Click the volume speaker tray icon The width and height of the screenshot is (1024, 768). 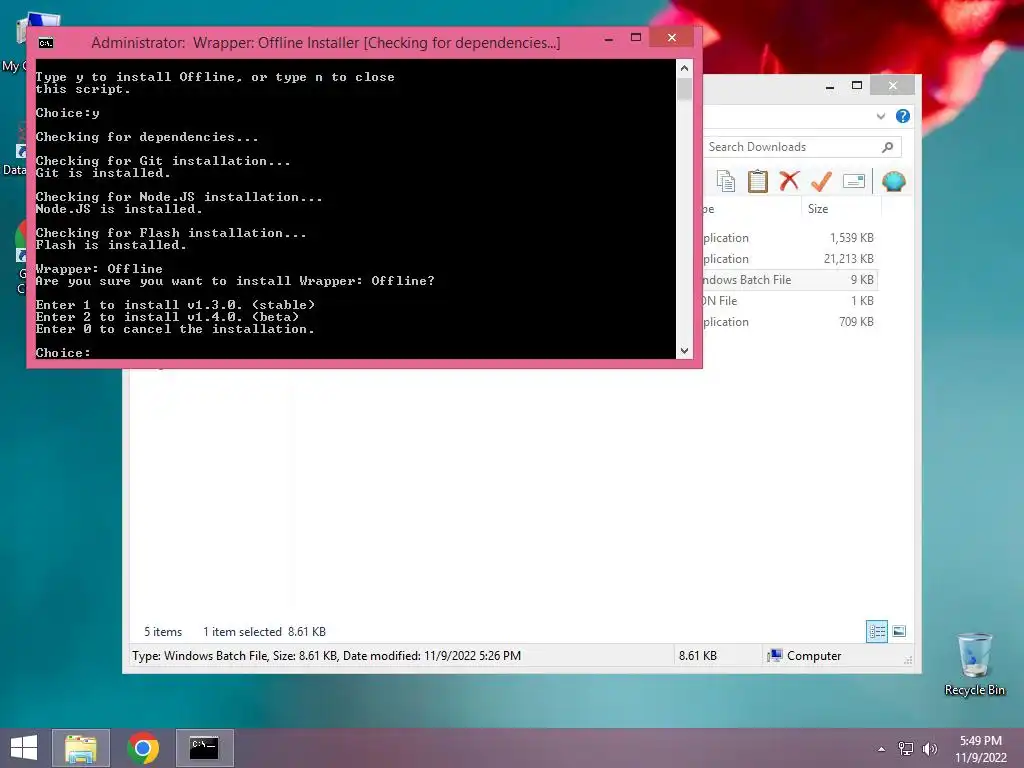click(930, 748)
